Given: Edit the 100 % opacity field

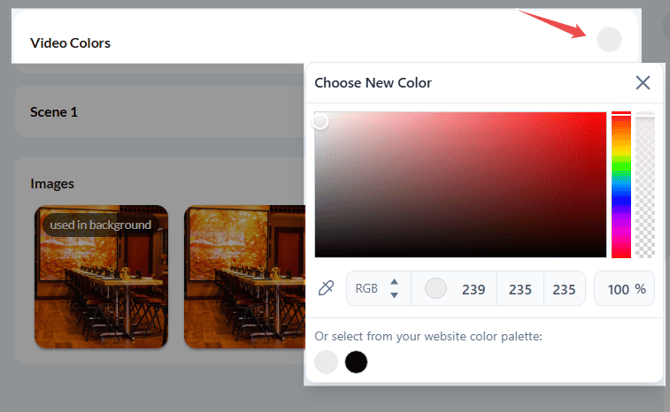Looking at the screenshot, I should [x=624, y=289].
